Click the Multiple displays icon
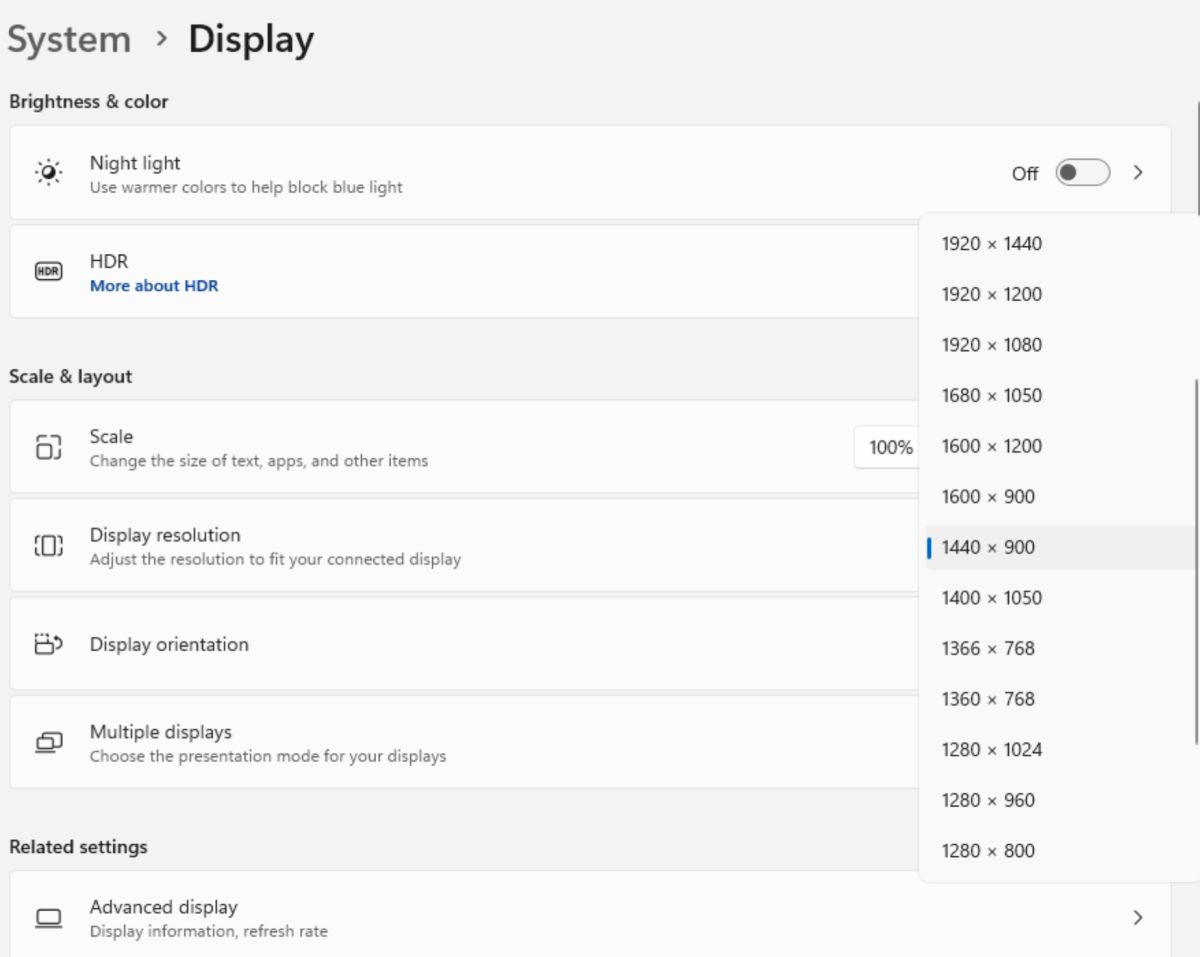Viewport: 1200px width, 957px height. click(48, 742)
